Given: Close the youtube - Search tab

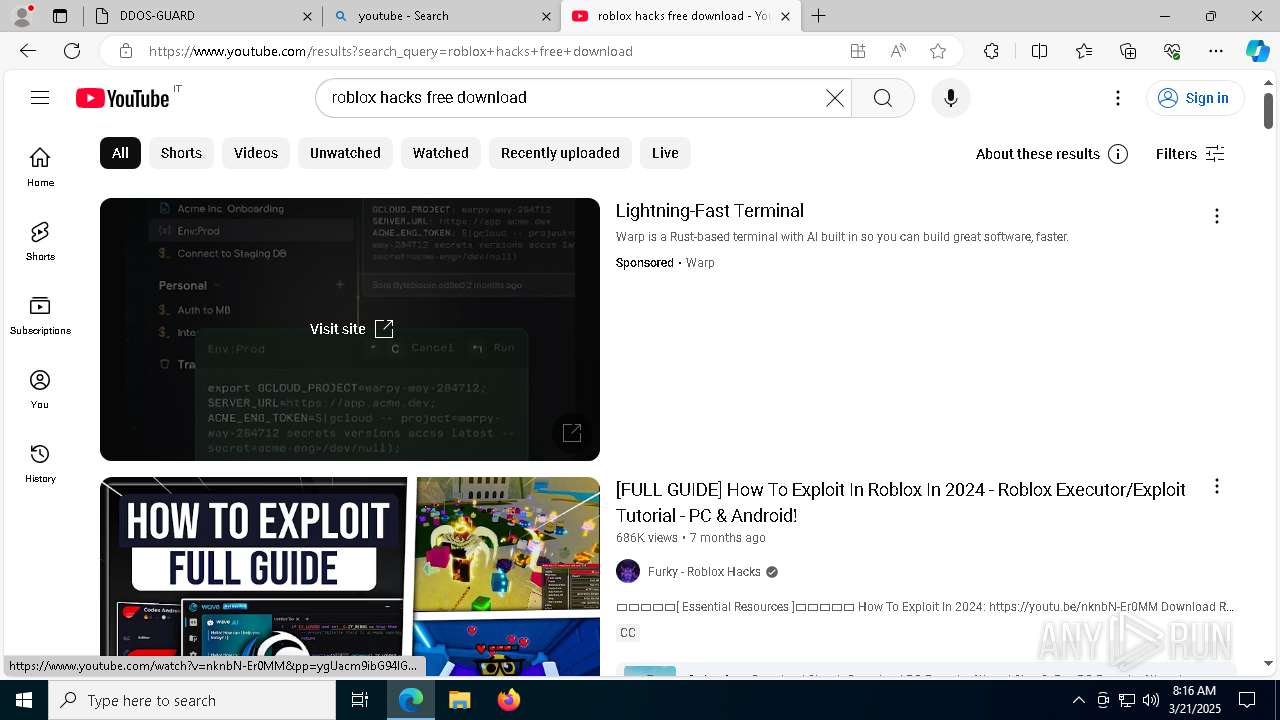Looking at the screenshot, I should [546, 16].
